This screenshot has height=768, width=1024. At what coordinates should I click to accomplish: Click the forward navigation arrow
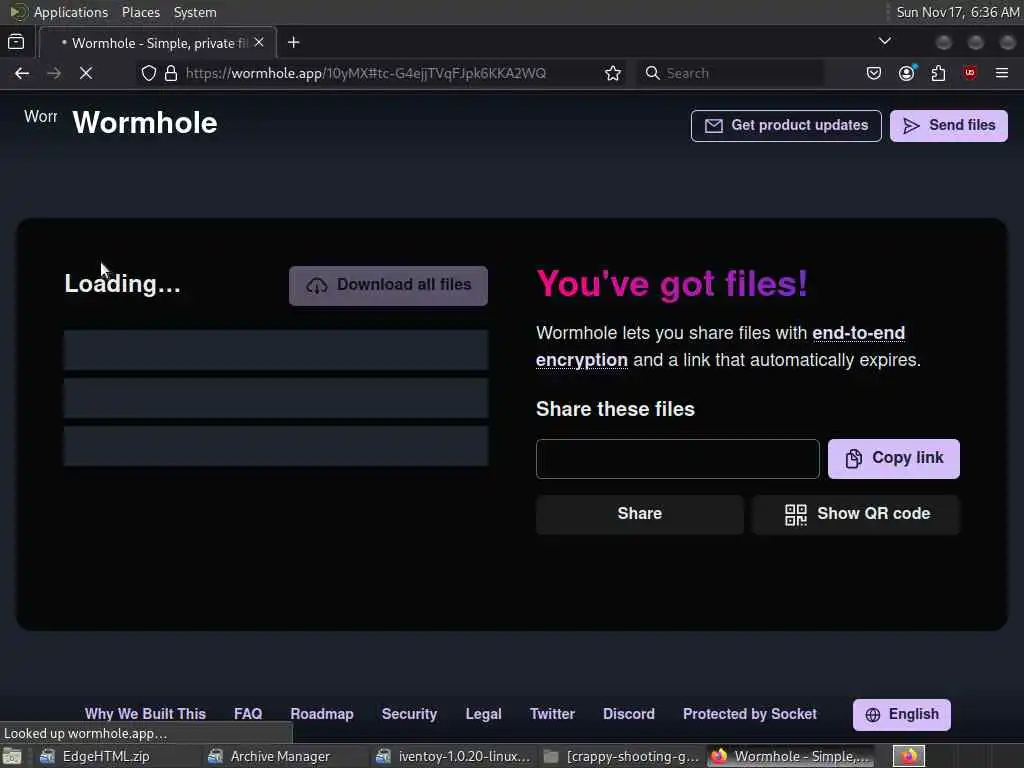point(54,73)
